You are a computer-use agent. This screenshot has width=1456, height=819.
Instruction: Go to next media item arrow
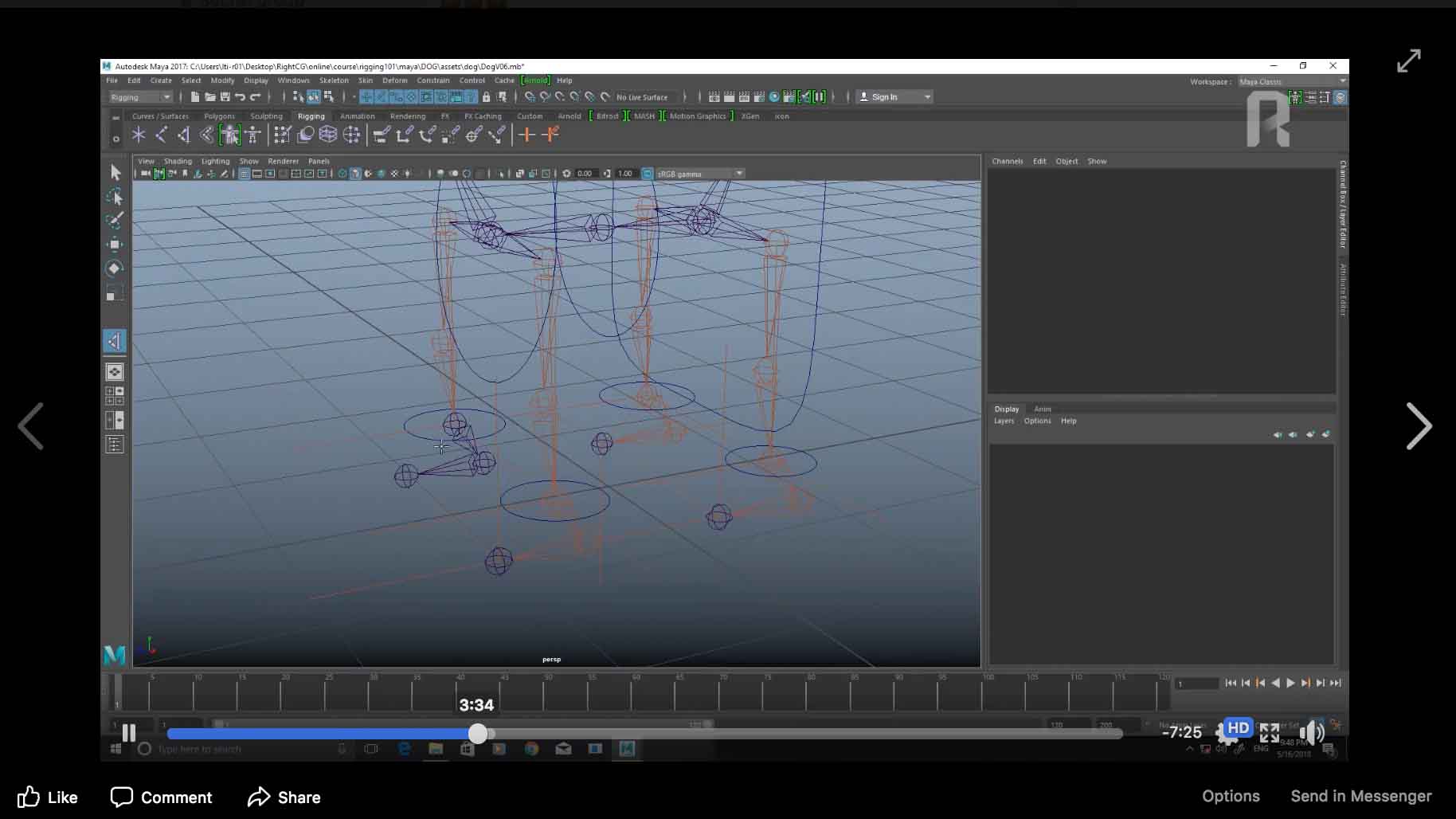point(1419,426)
